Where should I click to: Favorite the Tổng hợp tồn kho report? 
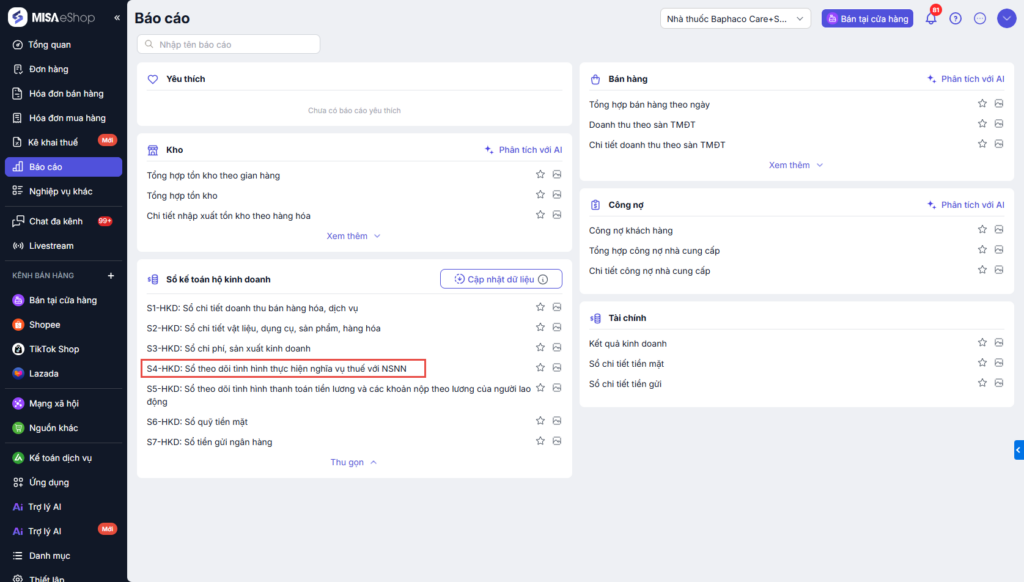click(x=540, y=195)
